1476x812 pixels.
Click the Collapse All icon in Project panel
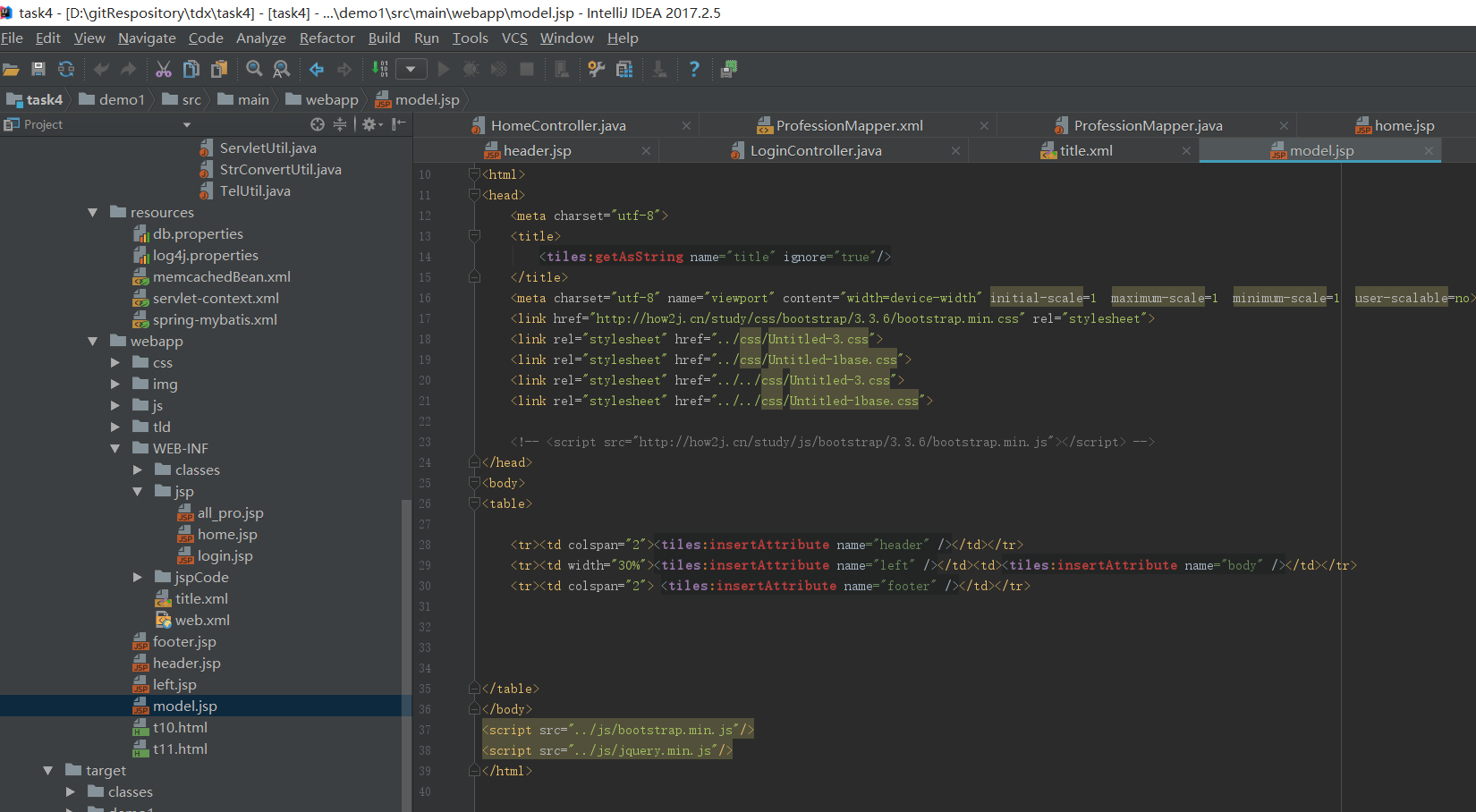click(x=340, y=124)
